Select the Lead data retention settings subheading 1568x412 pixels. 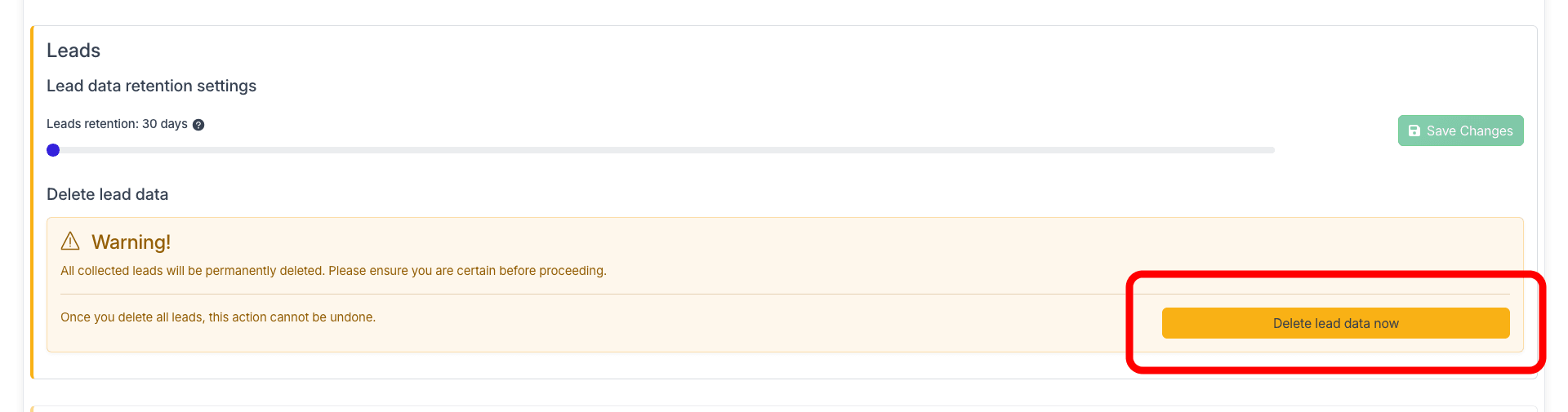[x=151, y=86]
